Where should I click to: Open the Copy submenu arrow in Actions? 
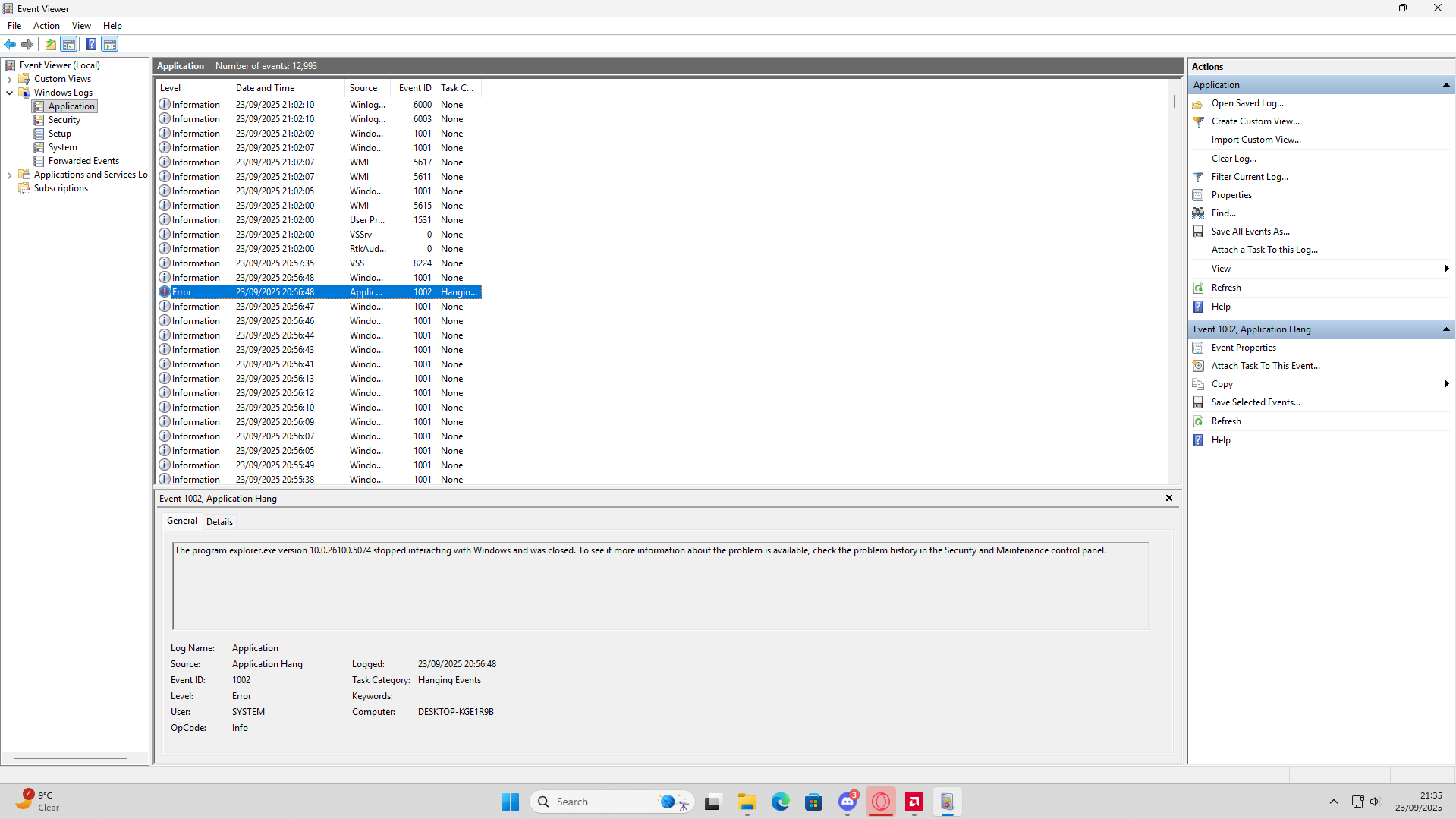1447,384
